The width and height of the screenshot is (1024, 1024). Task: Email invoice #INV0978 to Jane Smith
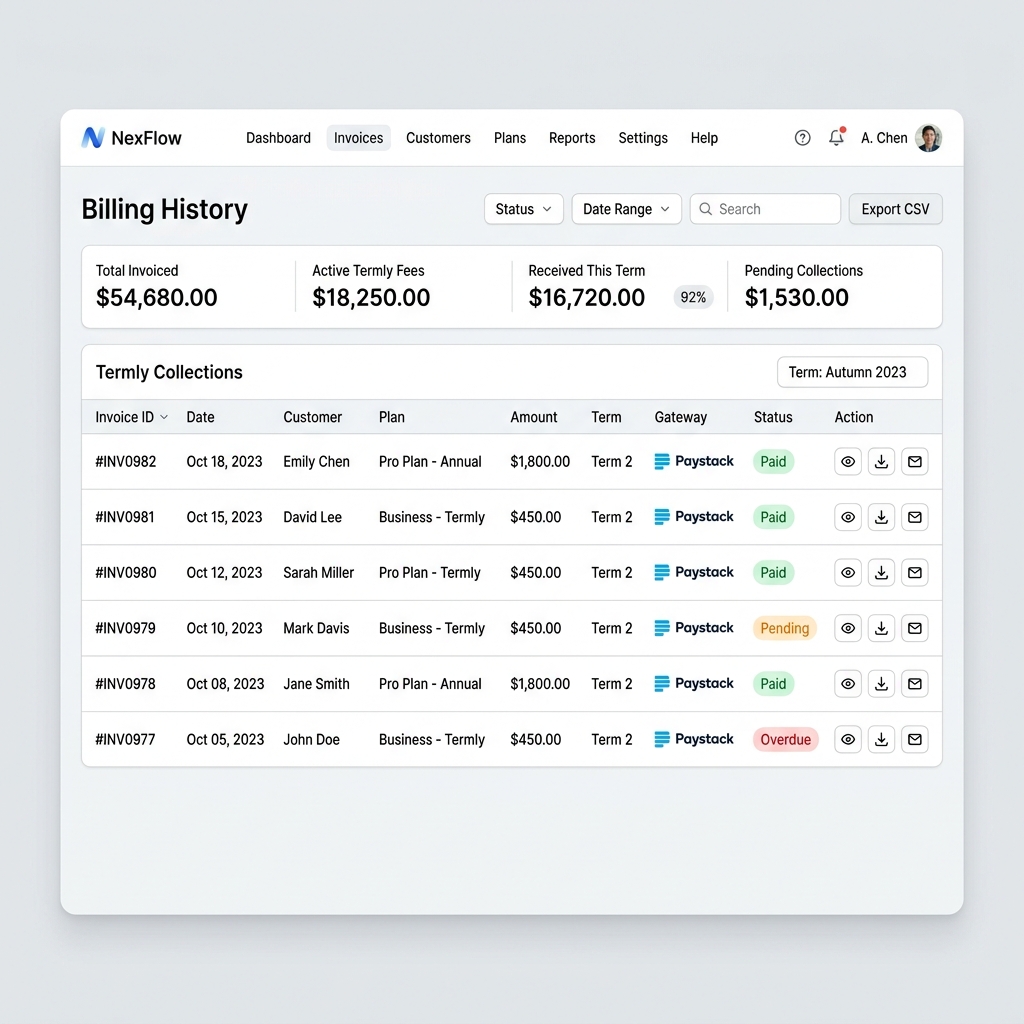point(914,684)
